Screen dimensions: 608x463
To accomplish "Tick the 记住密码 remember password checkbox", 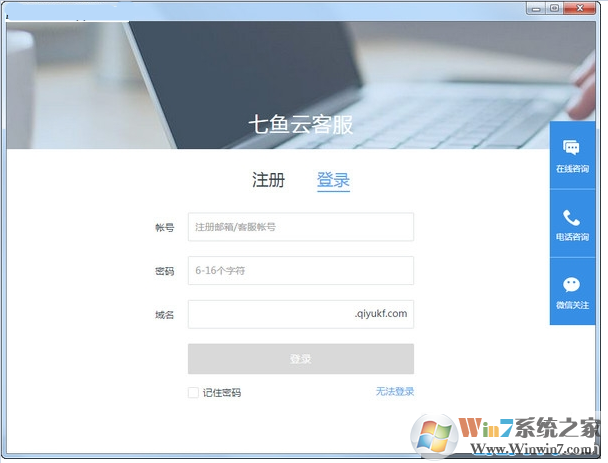I will coord(193,392).
